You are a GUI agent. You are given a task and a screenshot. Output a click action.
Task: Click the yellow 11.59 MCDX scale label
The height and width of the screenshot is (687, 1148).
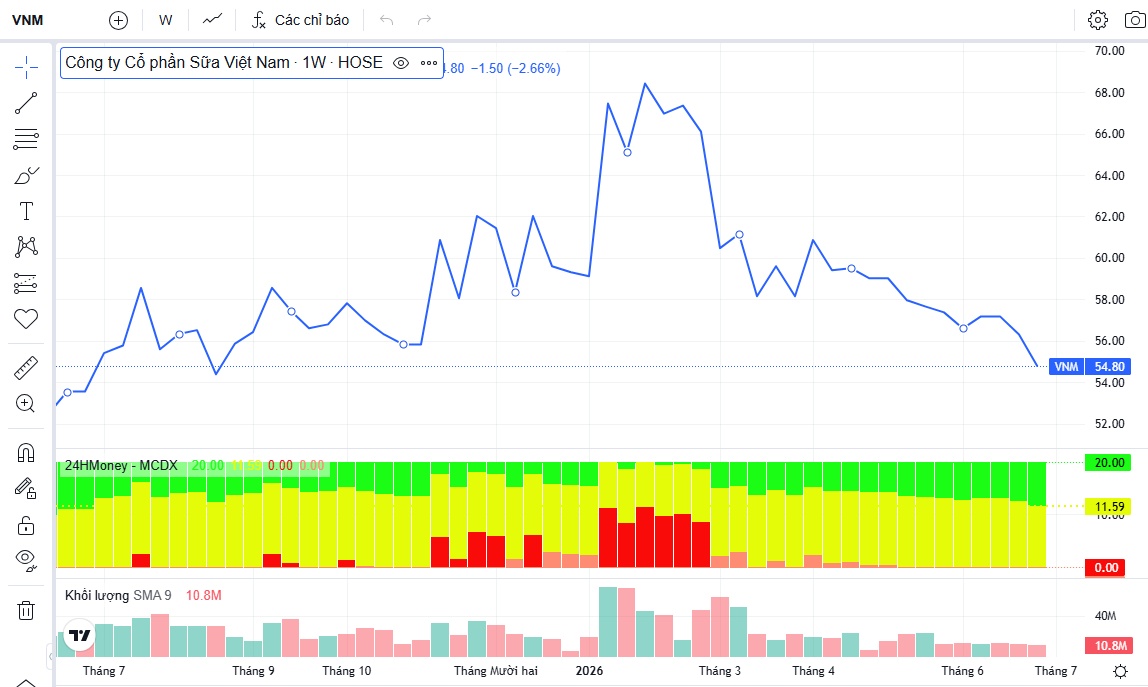coord(1108,507)
